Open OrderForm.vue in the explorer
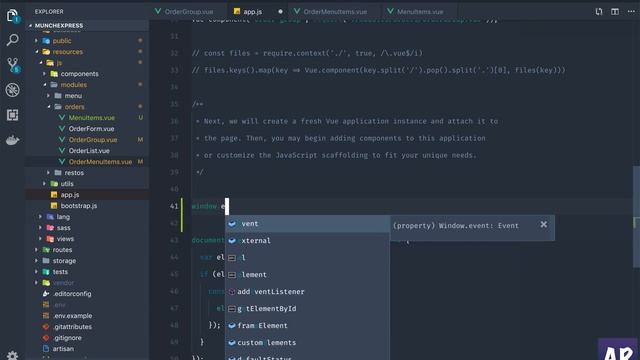 tap(87, 129)
